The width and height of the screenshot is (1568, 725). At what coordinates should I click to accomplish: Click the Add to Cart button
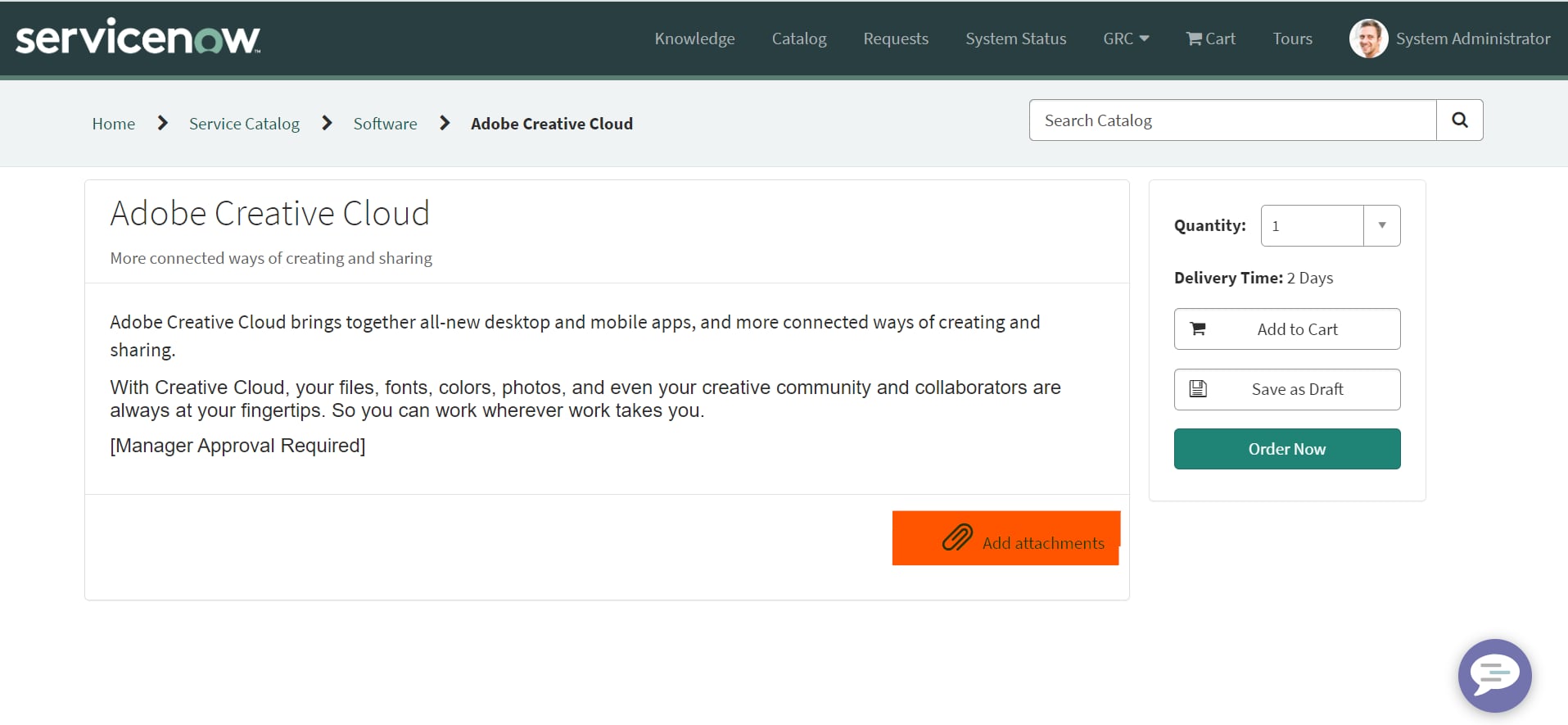tap(1286, 329)
